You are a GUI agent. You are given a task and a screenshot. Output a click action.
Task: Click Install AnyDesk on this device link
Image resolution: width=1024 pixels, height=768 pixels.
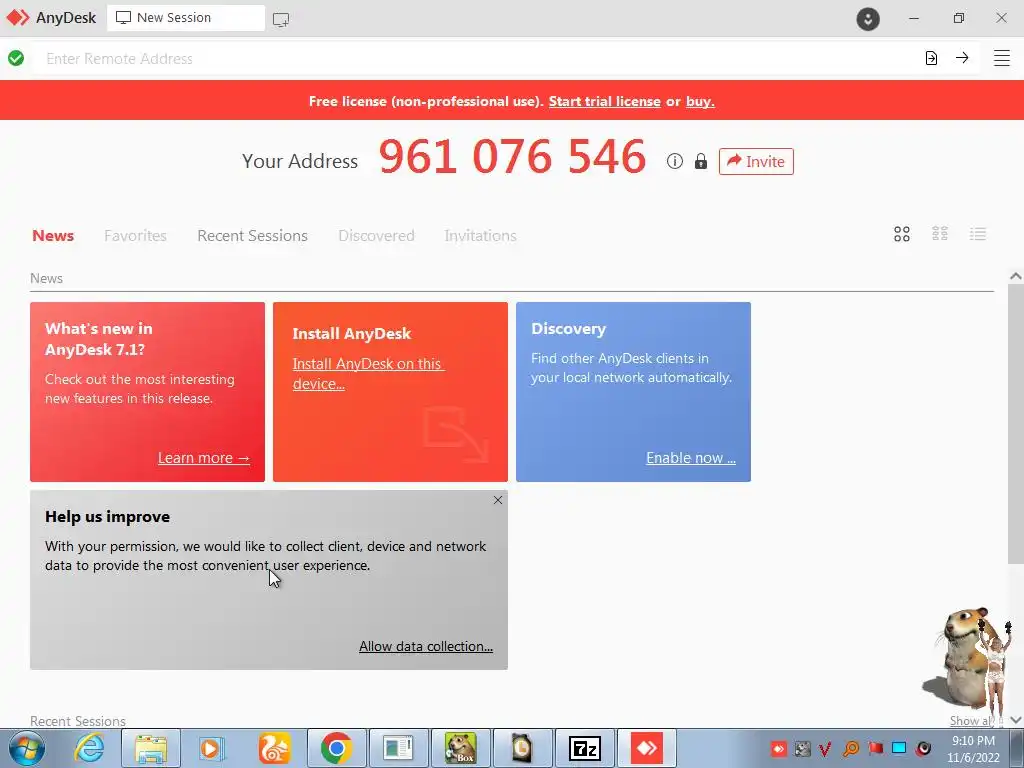[368, 374]
